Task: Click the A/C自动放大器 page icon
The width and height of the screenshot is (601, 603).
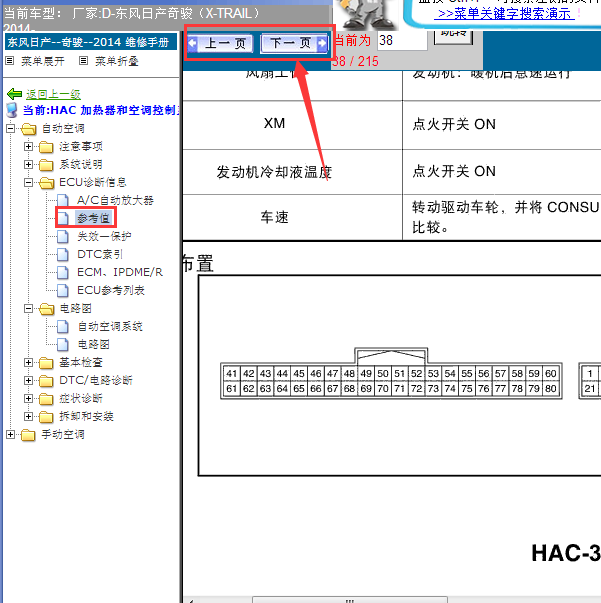Action: pos(63,200)
